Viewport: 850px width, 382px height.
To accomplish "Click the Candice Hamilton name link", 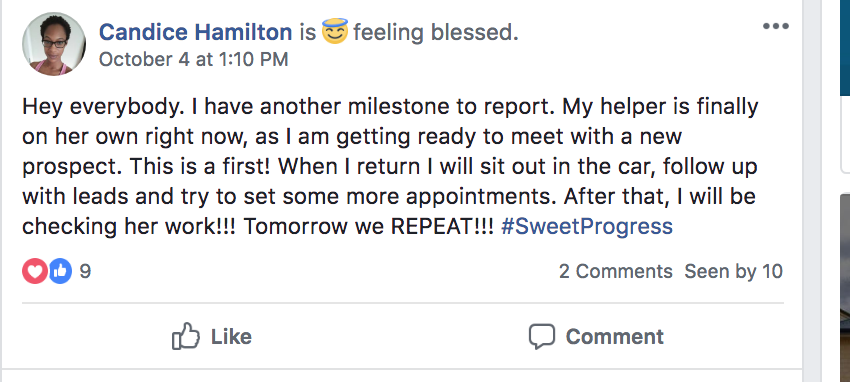I will 195,33.
